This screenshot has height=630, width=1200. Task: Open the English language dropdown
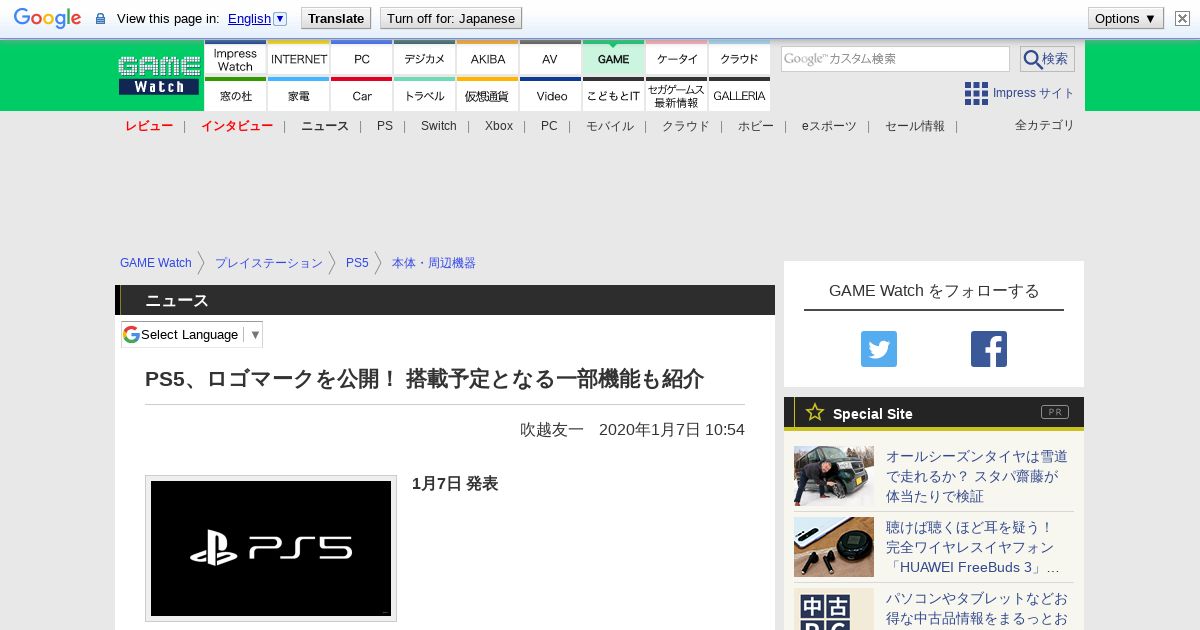tap(257, 18)
